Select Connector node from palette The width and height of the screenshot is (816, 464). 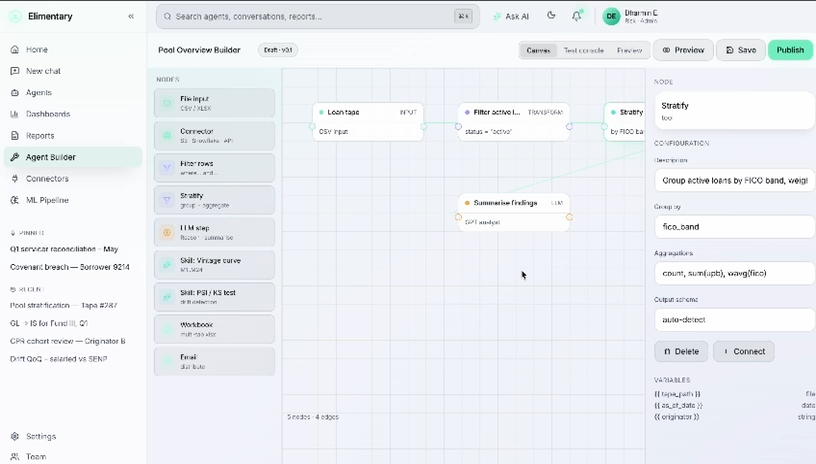pos(214,135)
